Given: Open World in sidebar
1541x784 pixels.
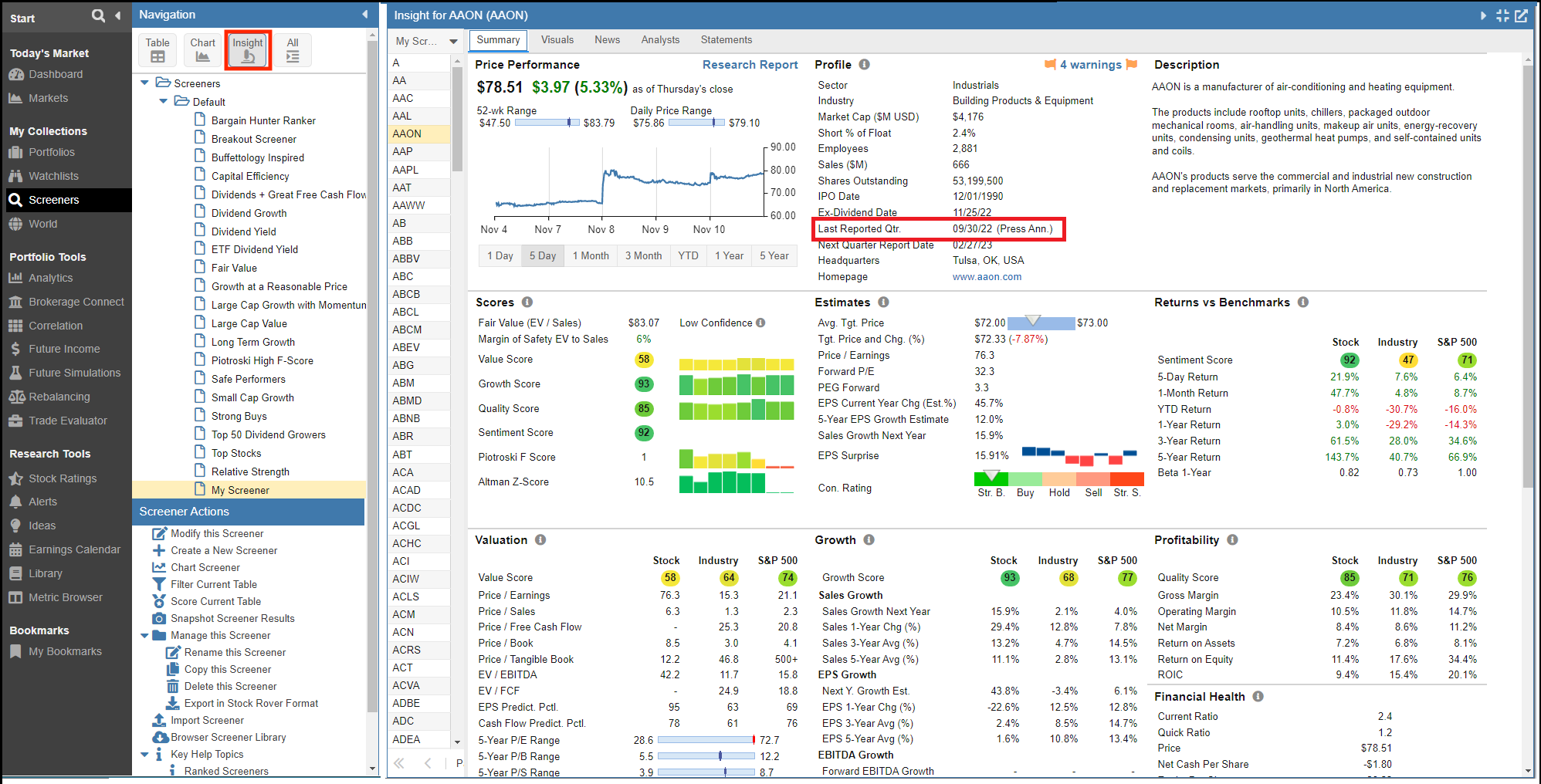Looking at the screenshot, I should point(42,224).
